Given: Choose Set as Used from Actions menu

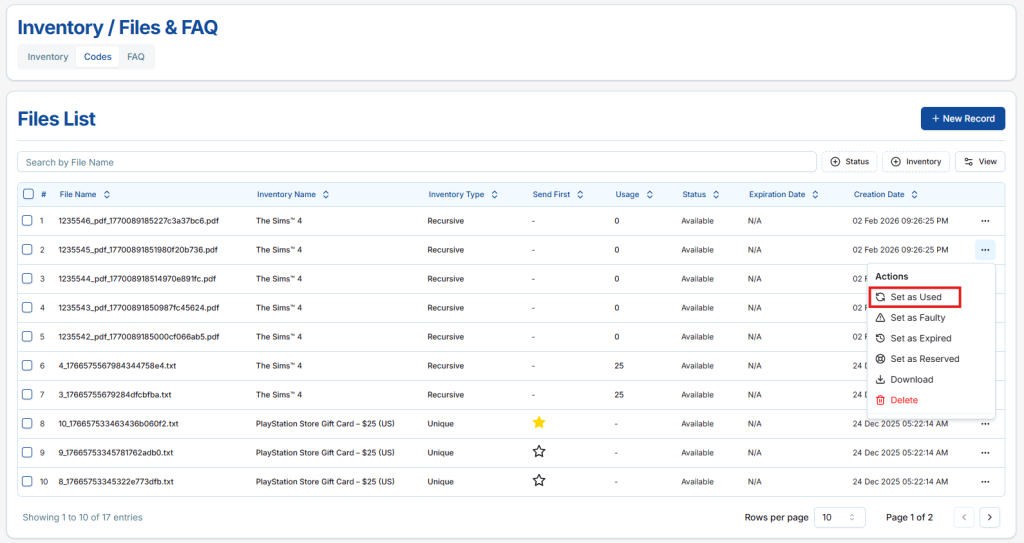Looking at the screenshot, I should tap(915, 297).
